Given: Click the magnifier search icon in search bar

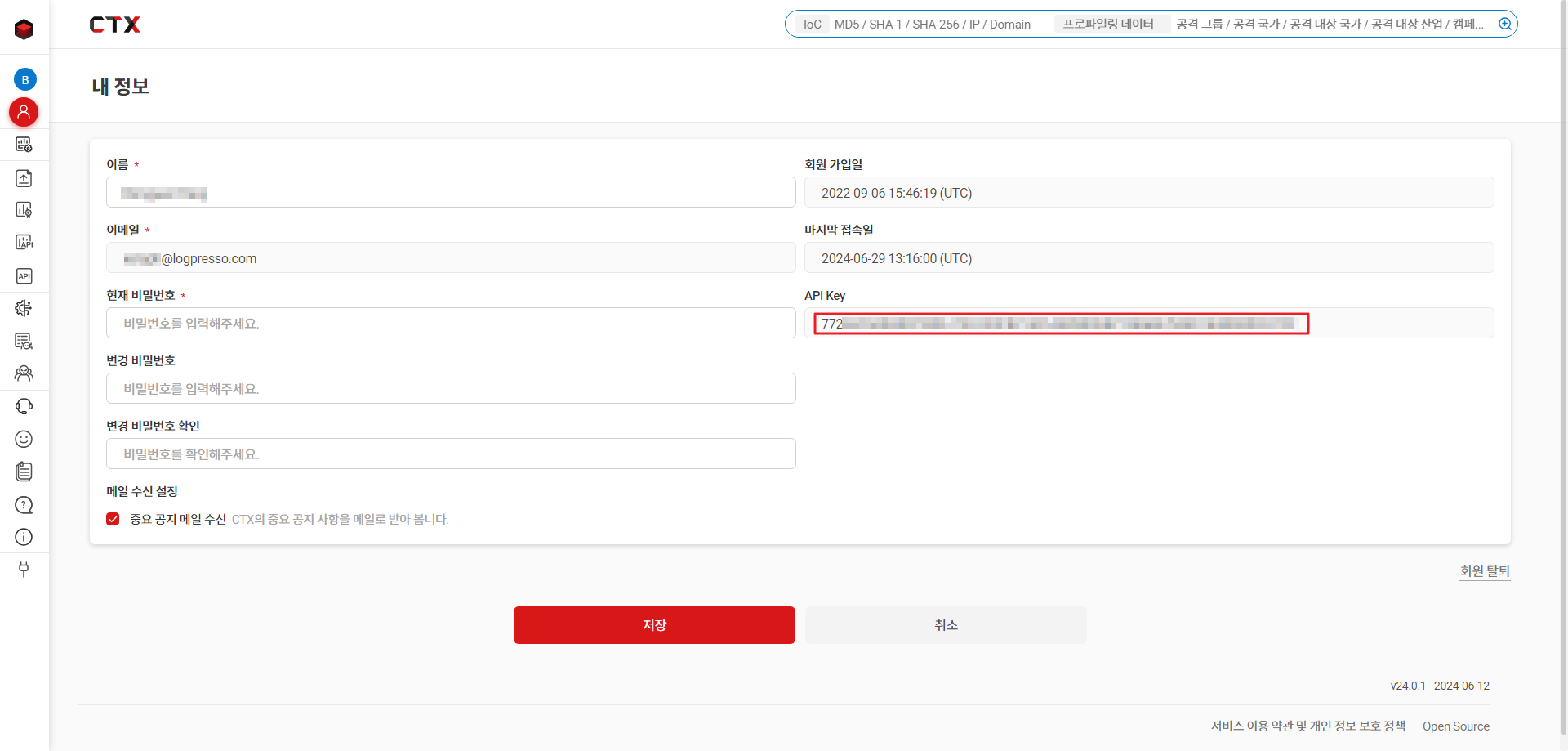Looking at the screenshot, I should (x=1504, y=24).
